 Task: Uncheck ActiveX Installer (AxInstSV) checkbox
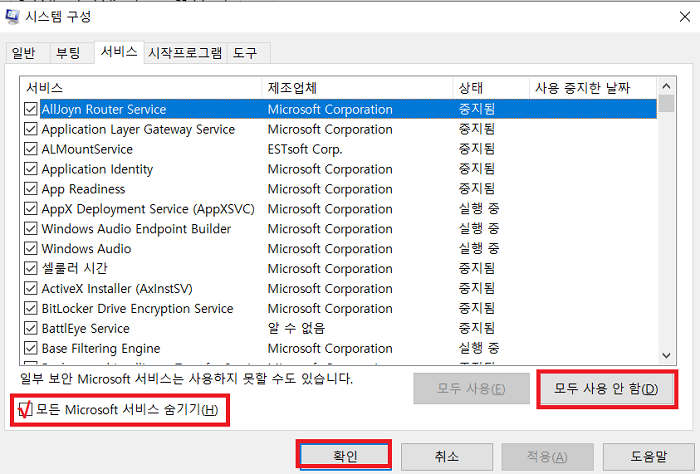(x=31, y=288)
